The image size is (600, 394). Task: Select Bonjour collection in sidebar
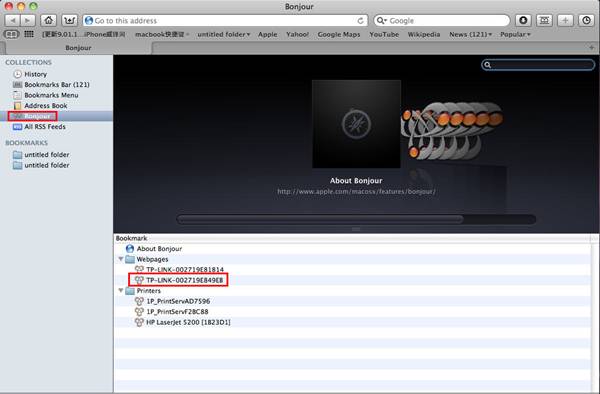click(x=56, y=116)
